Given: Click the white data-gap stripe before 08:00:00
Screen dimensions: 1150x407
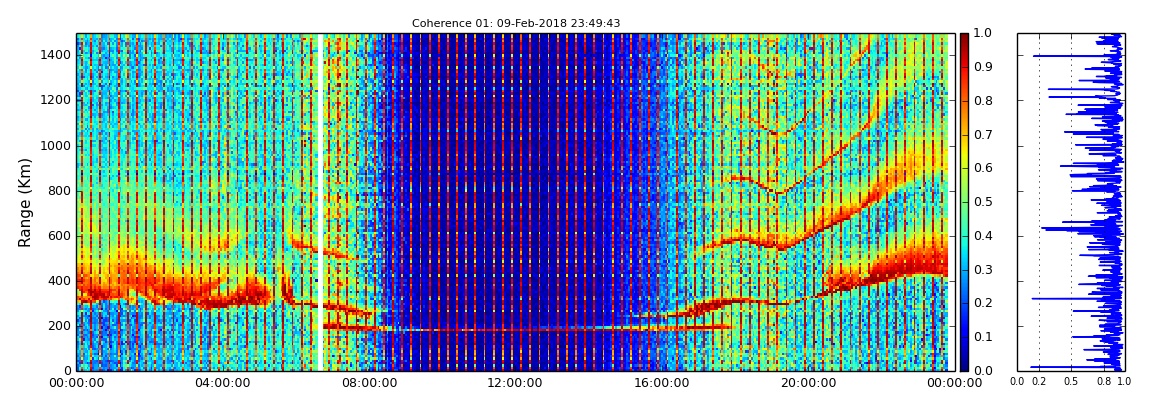Looking at the screenshot, I should coord(321,202).
